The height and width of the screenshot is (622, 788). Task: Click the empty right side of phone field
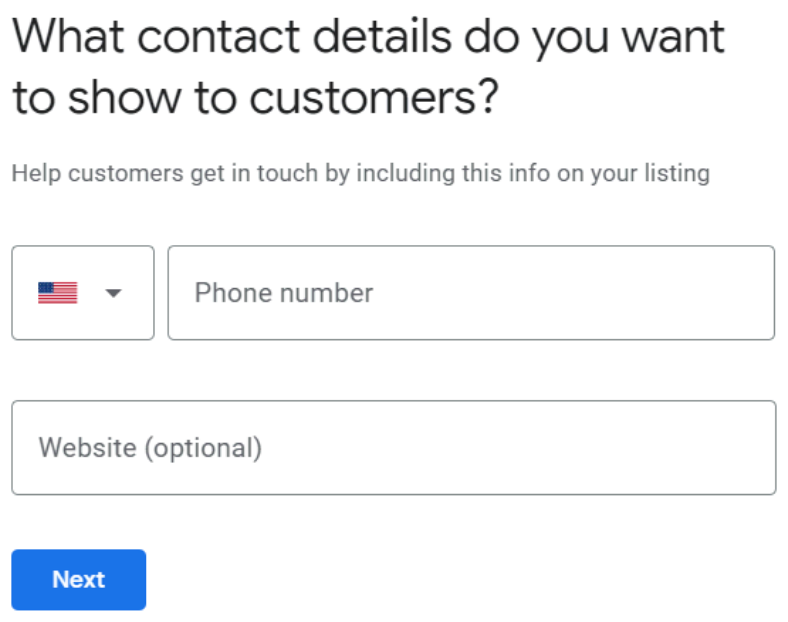(x=680, y=293)
